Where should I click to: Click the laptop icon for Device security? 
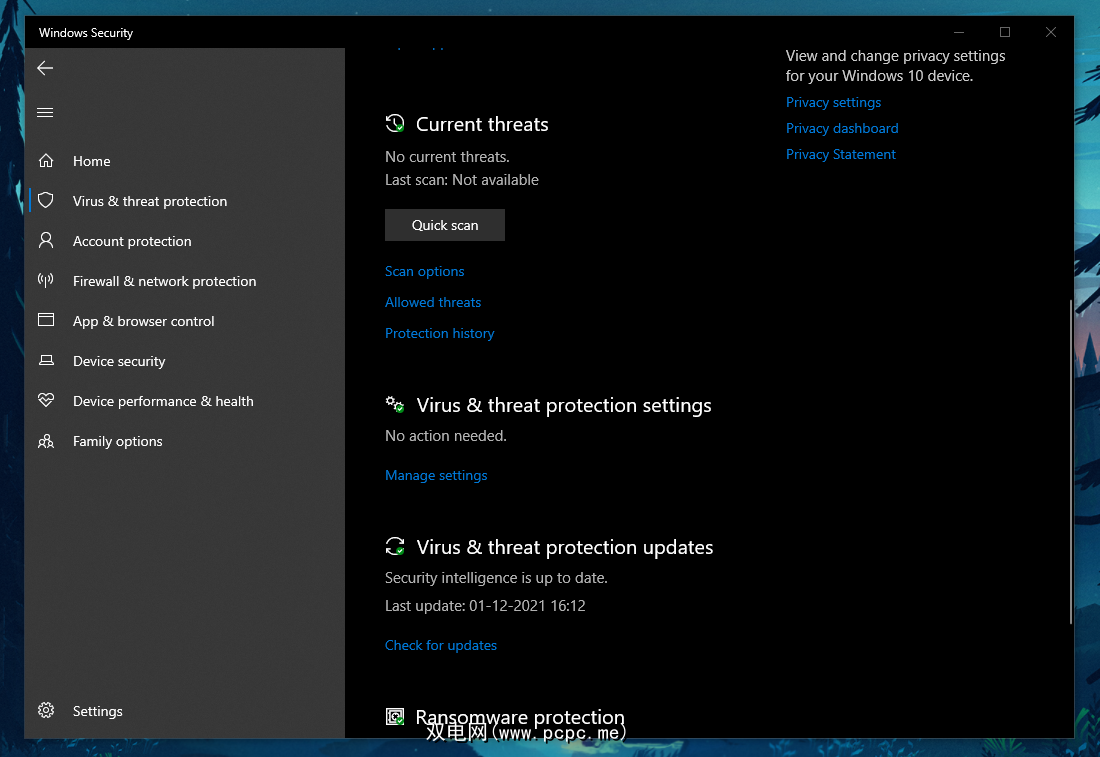click(x=46, y=360)
